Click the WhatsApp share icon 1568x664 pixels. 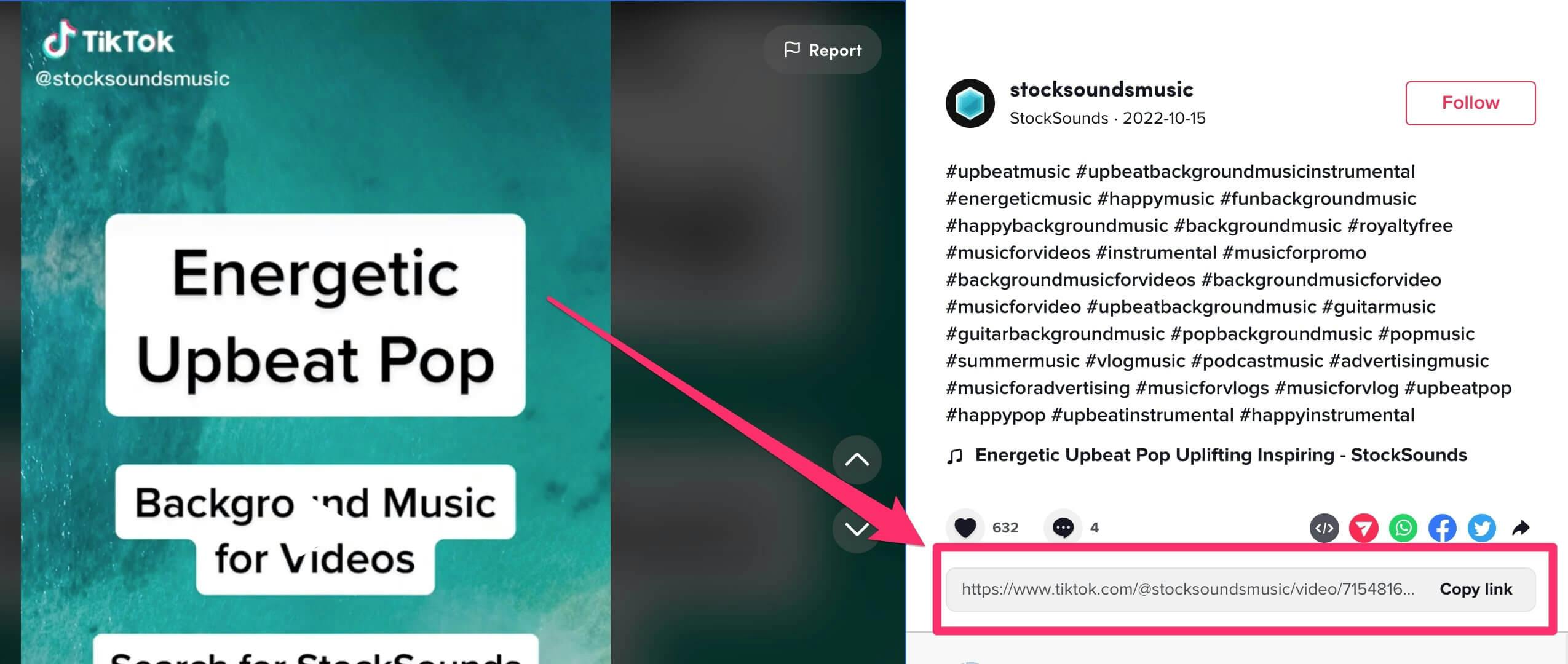(1404, 527)
